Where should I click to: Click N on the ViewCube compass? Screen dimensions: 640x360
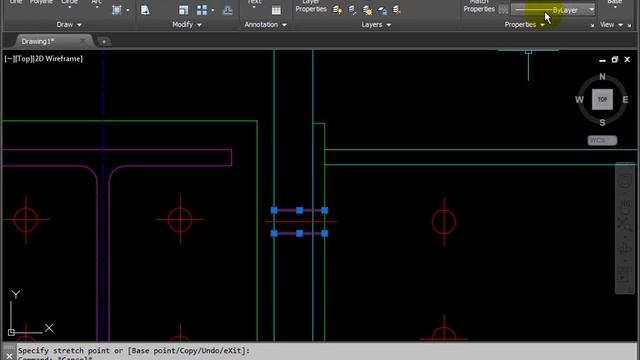click(602, 77)
